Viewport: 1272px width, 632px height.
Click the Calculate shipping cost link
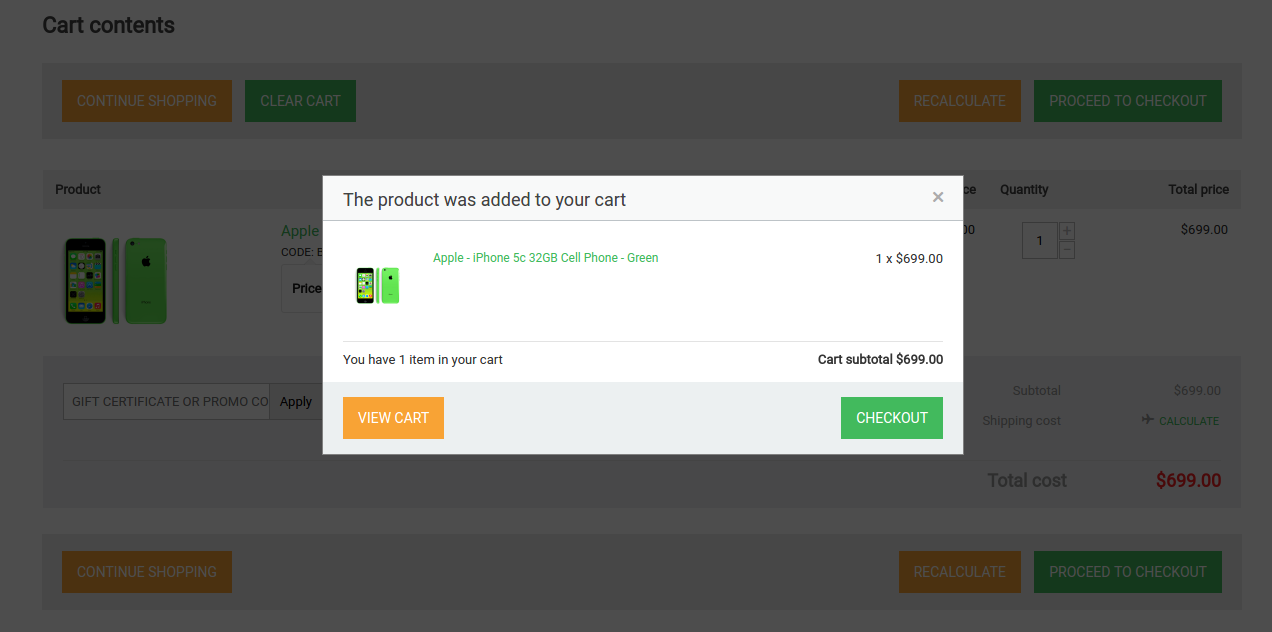[1189, 421]
